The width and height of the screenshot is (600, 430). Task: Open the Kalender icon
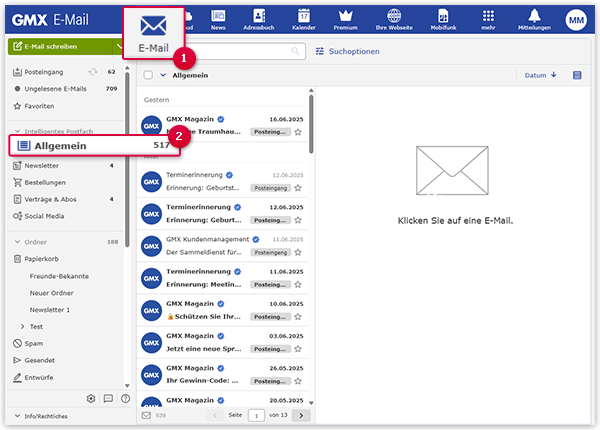[x=304, y=20]
